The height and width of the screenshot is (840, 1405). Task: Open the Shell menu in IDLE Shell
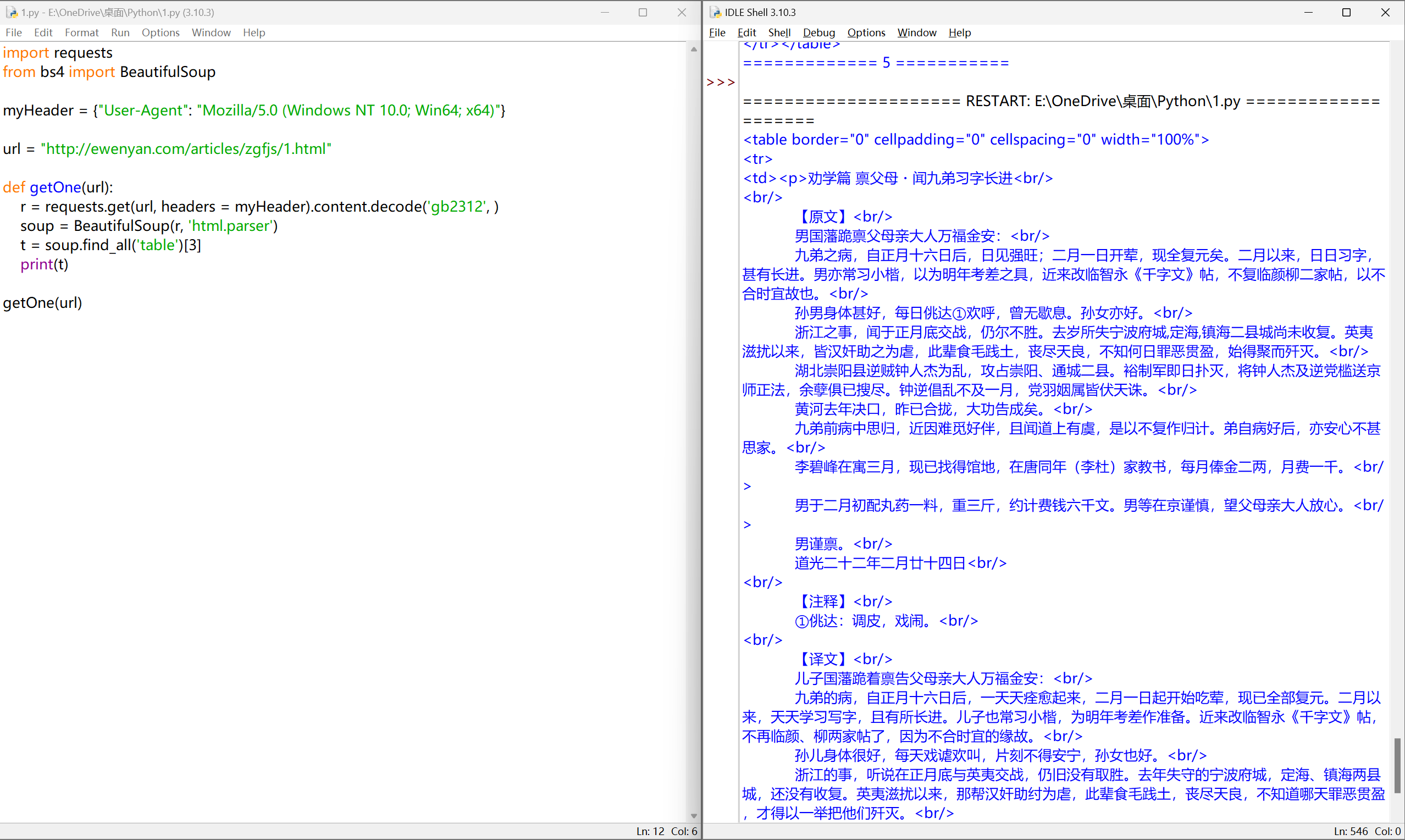coord(779,32)
